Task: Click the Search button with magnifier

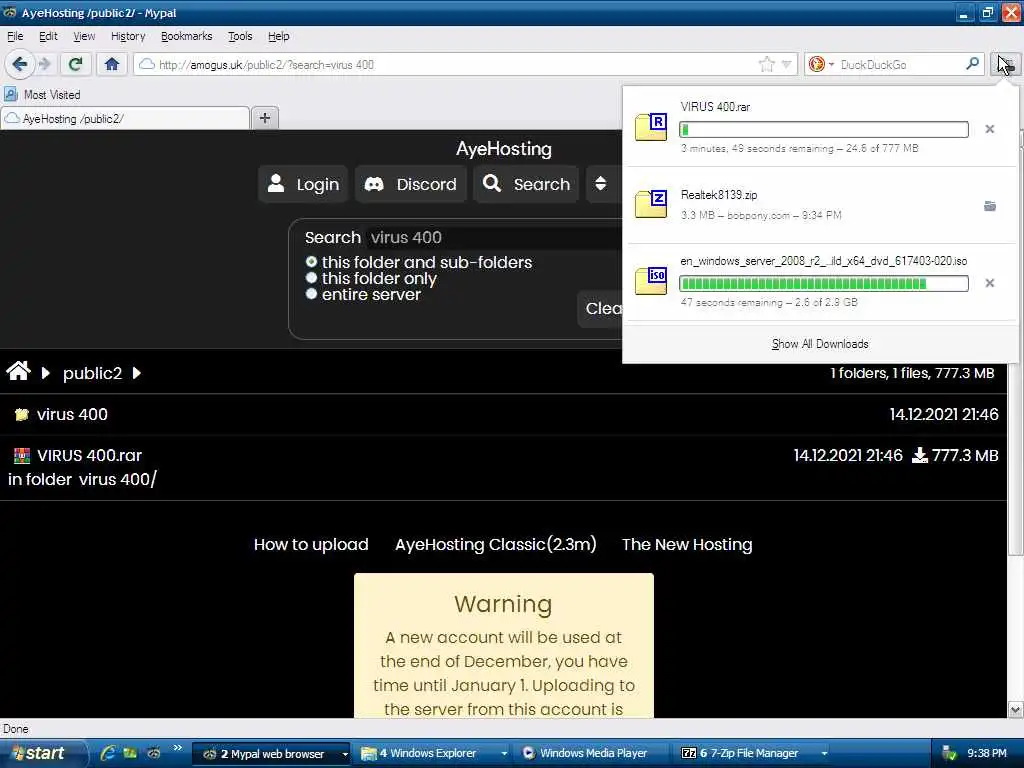Action: pyautogui.click(x=526, y=184)
